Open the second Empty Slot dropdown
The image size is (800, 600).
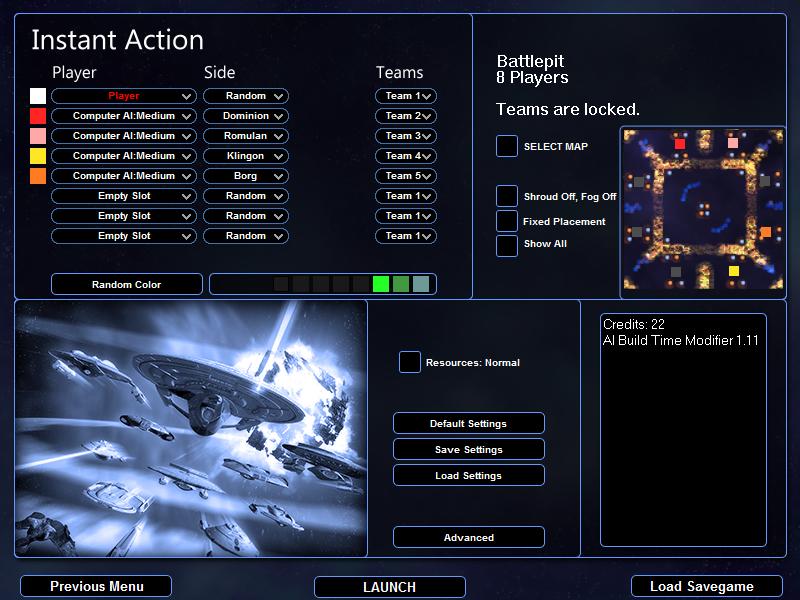(x=124, y=216)
